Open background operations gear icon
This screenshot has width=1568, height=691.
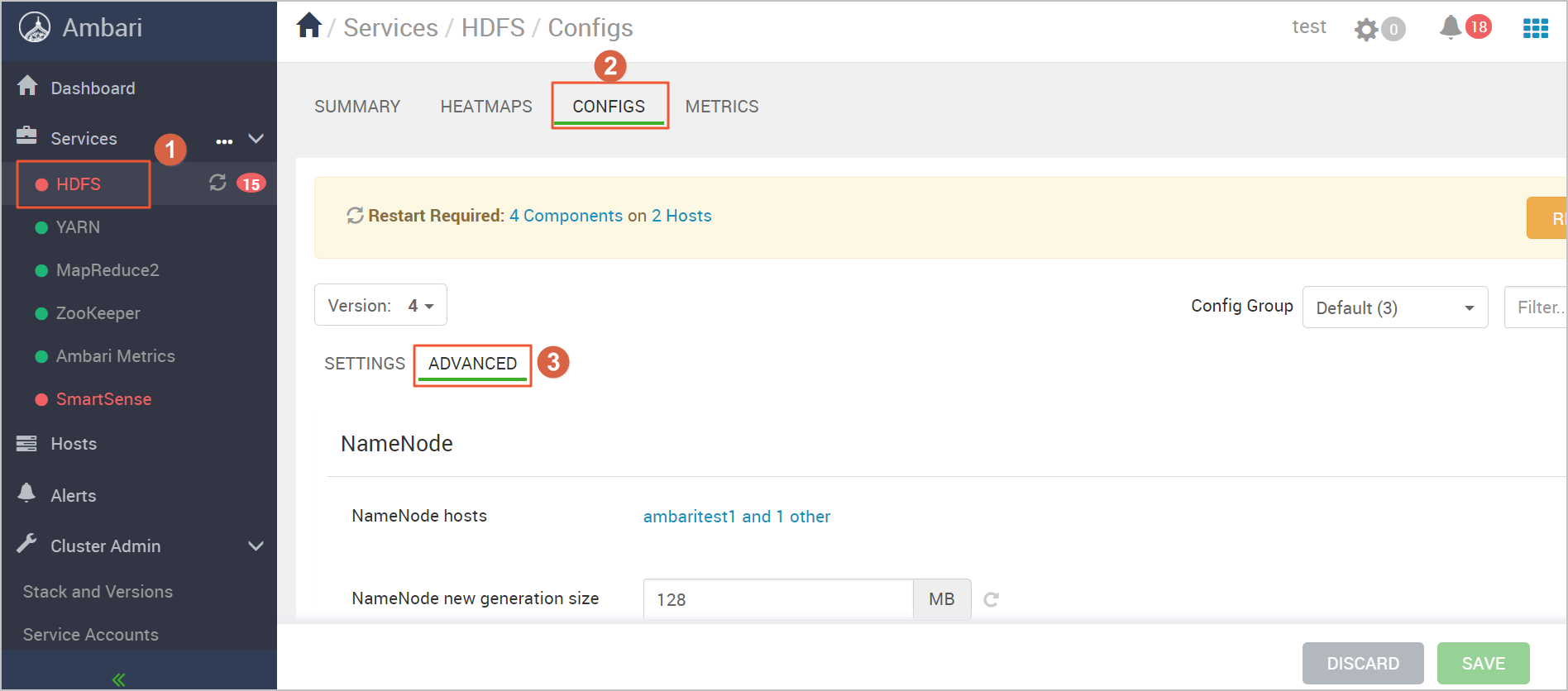[1366, 30]
